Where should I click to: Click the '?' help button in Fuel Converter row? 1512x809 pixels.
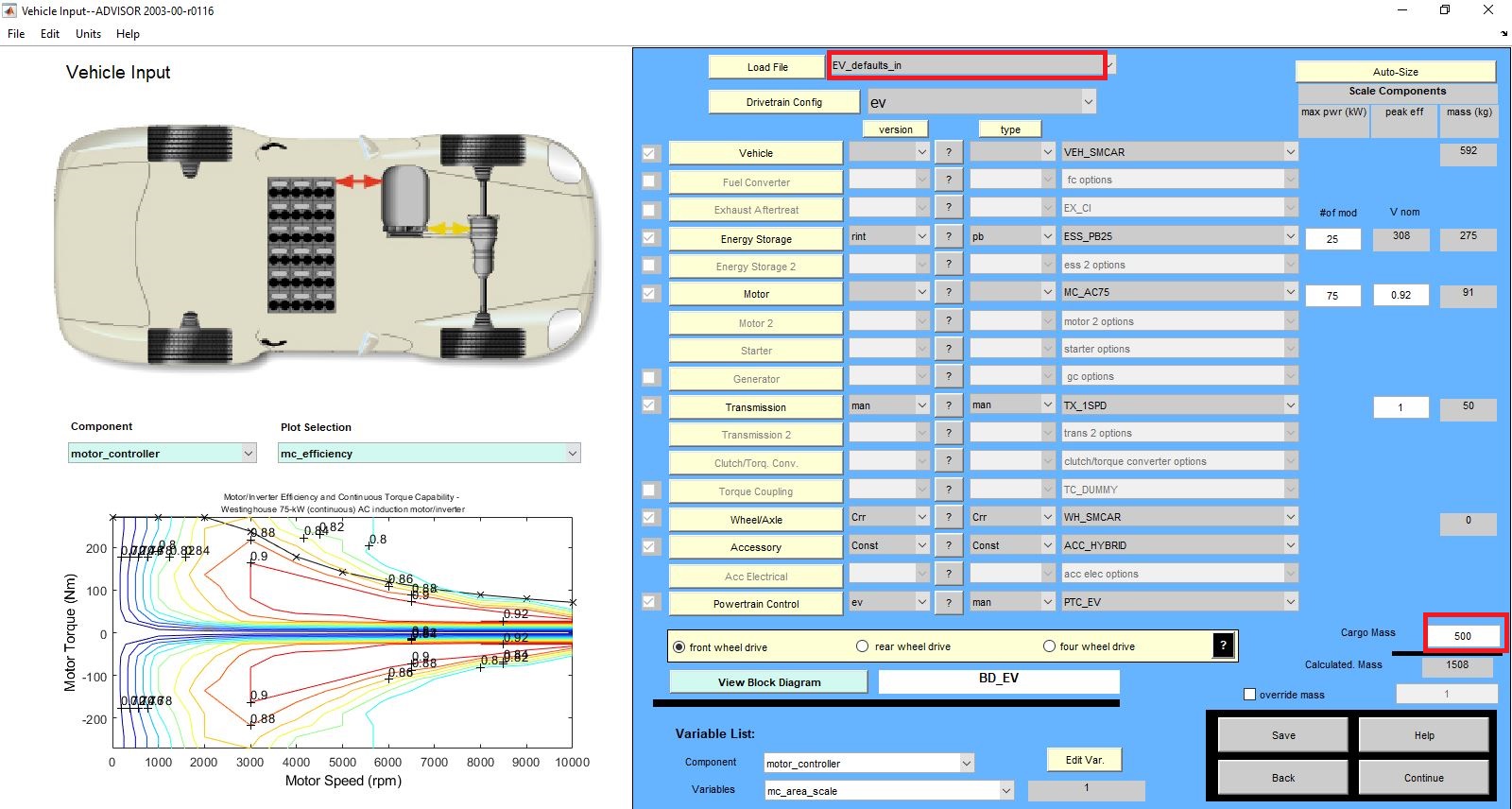[x=948, y=180]
